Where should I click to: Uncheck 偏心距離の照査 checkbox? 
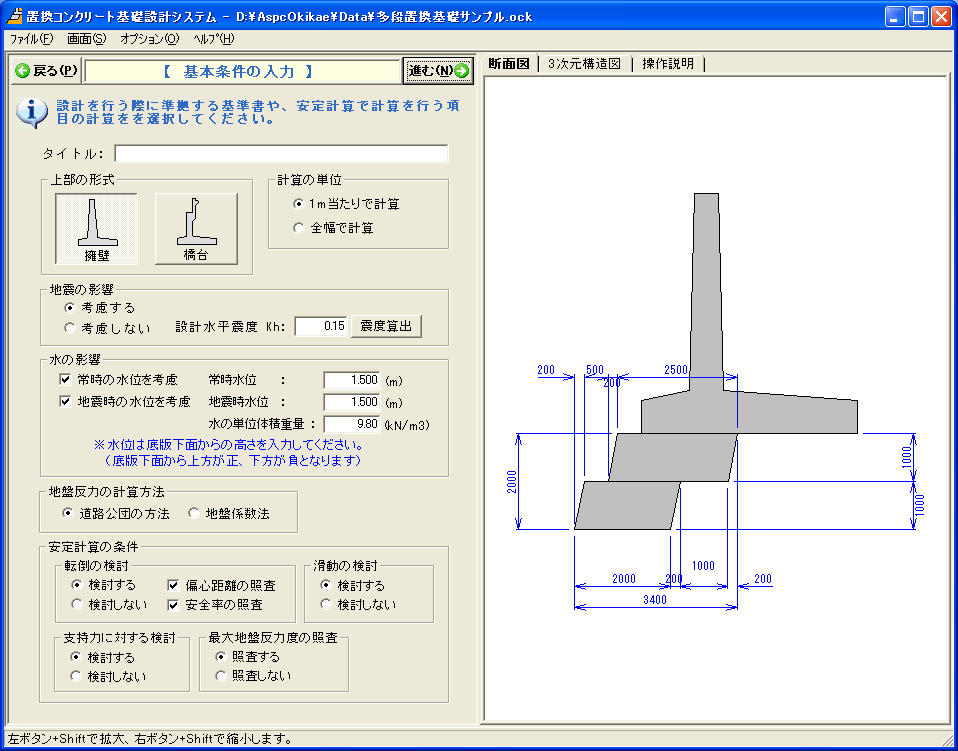point(174,585)
